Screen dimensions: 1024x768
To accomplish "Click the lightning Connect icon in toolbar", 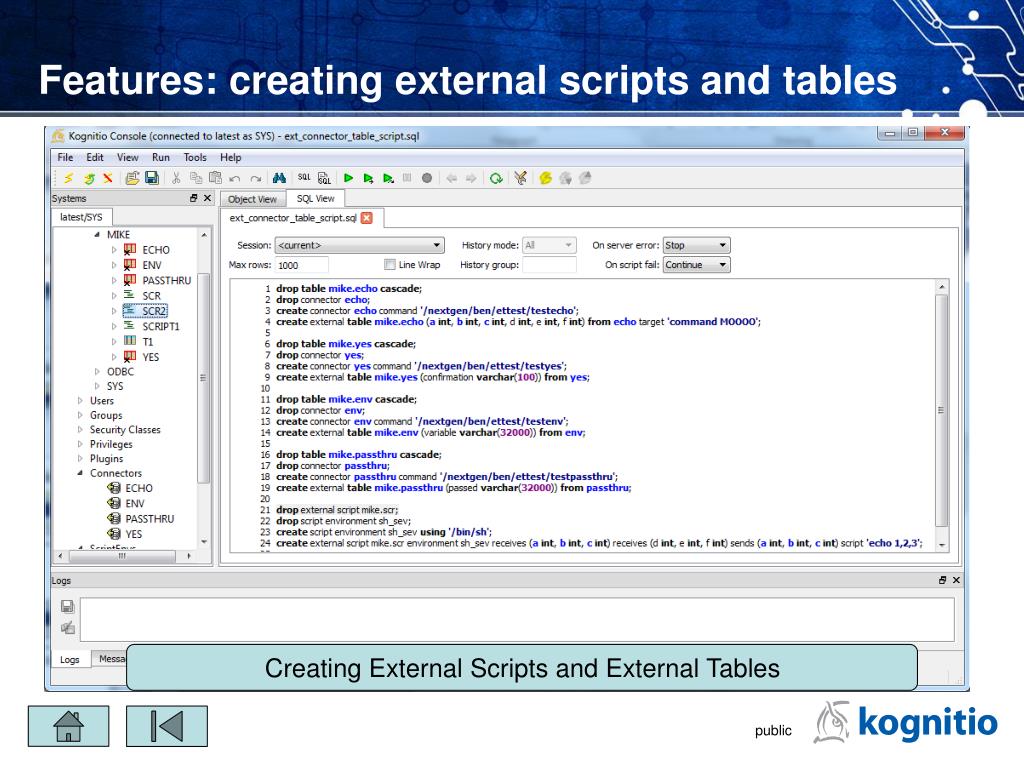I will (x=68, y=178).
